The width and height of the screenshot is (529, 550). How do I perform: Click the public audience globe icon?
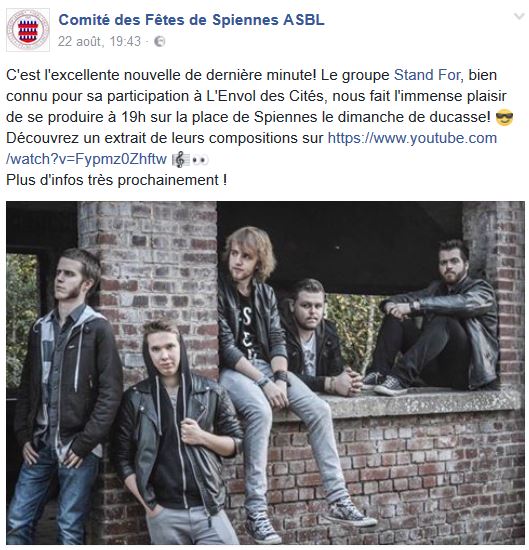tap(160, 41)
